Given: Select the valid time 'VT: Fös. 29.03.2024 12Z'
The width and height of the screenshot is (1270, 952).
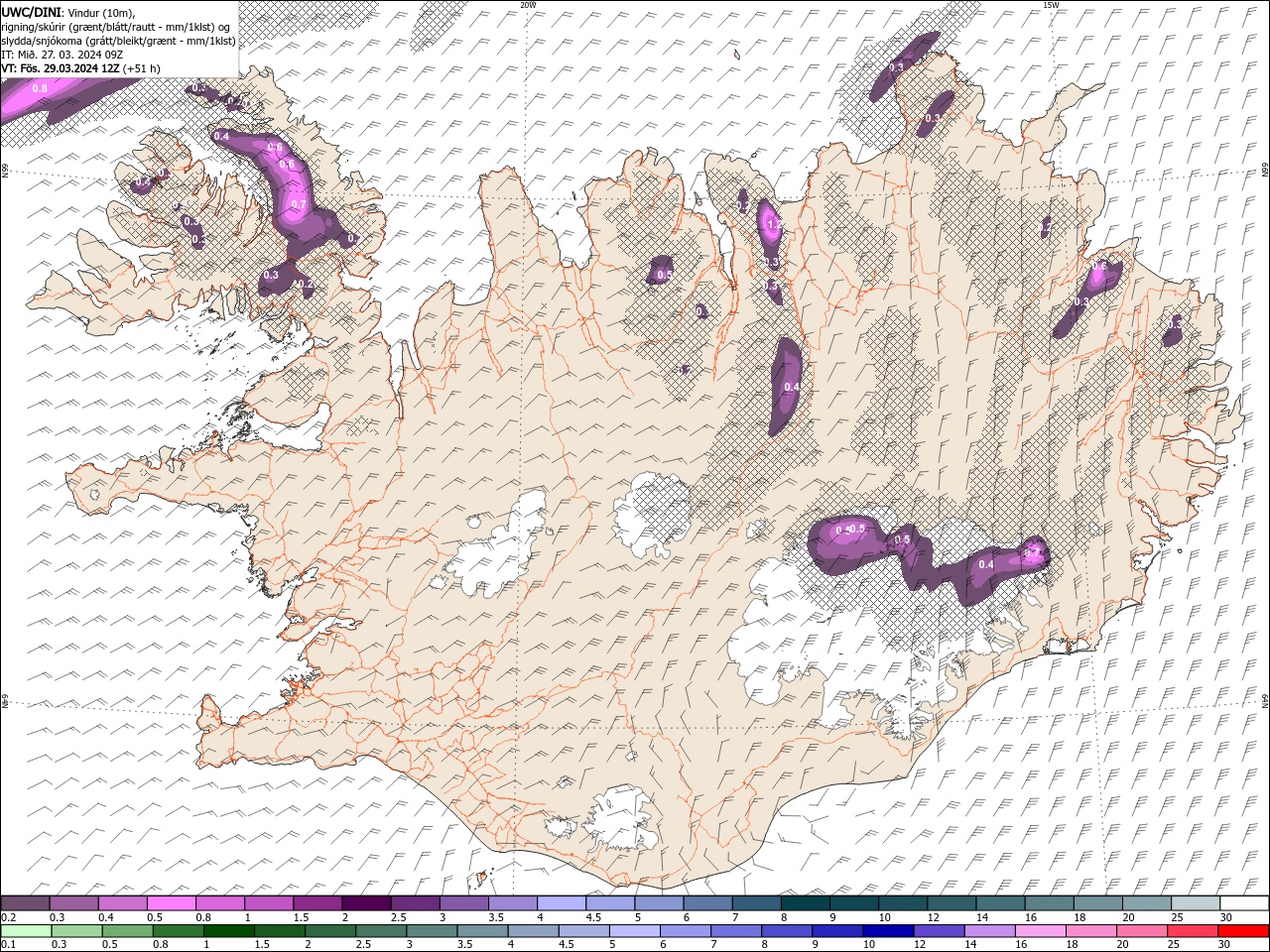Looking at the screenshot, I should [61, 68].
